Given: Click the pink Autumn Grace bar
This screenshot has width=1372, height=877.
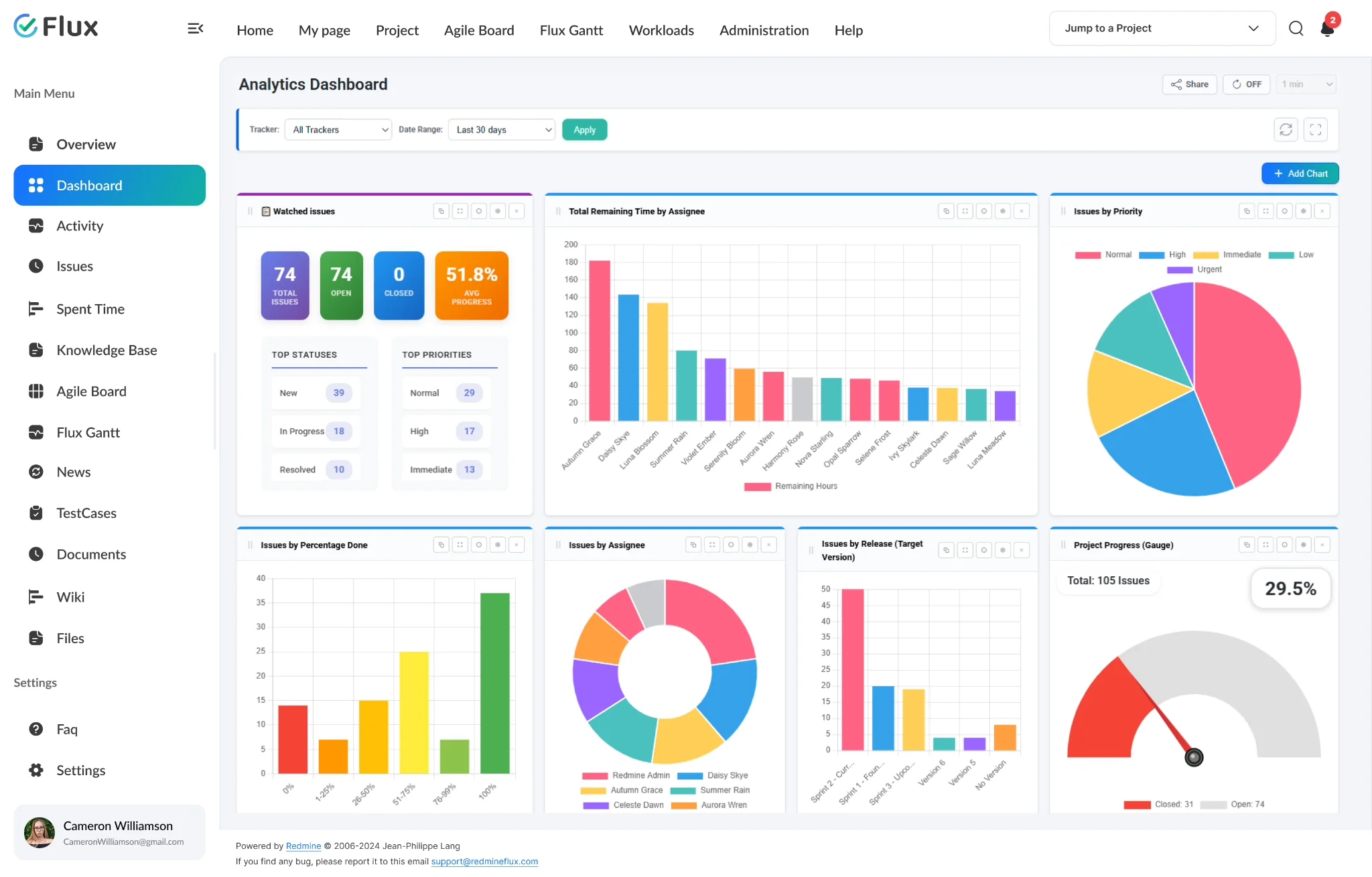Looking at the screenshot, I should 600,340.
